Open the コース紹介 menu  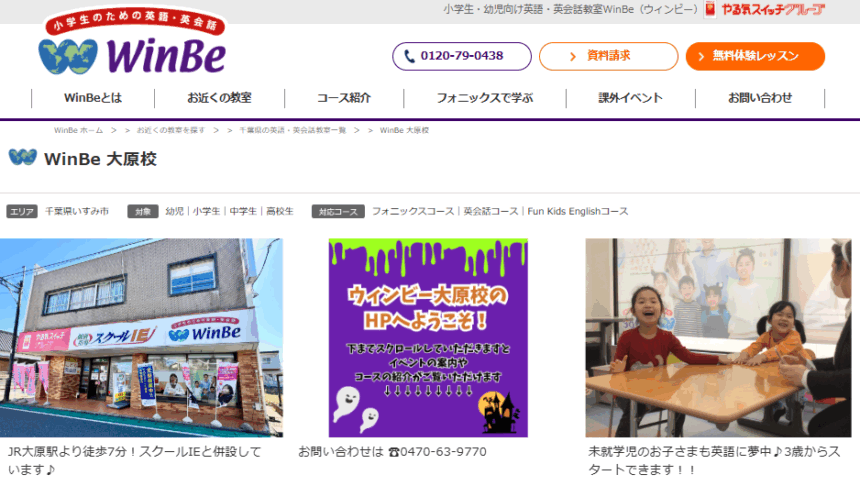point(344,98)
